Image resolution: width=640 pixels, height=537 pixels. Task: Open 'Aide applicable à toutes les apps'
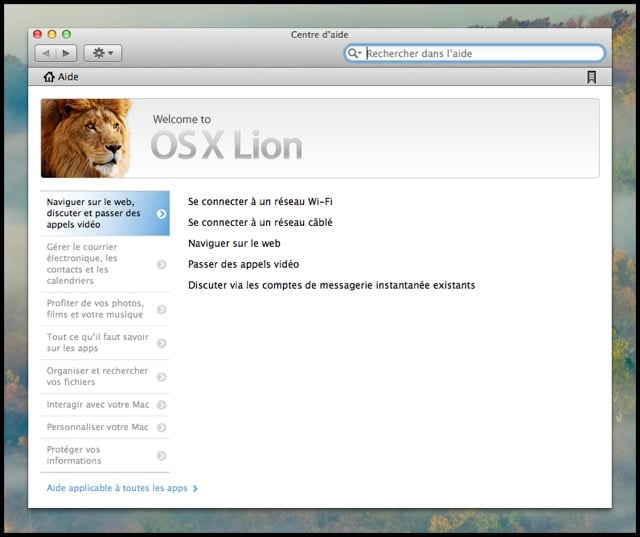click(x=122, y=488)
